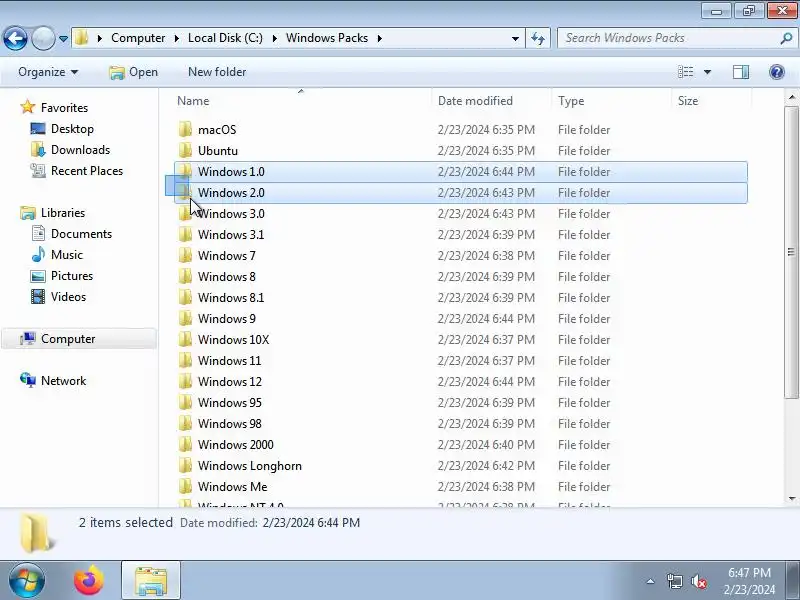Open the Pictures library
Viewport: 800px width, 600px height.
[x=62, y=276]
